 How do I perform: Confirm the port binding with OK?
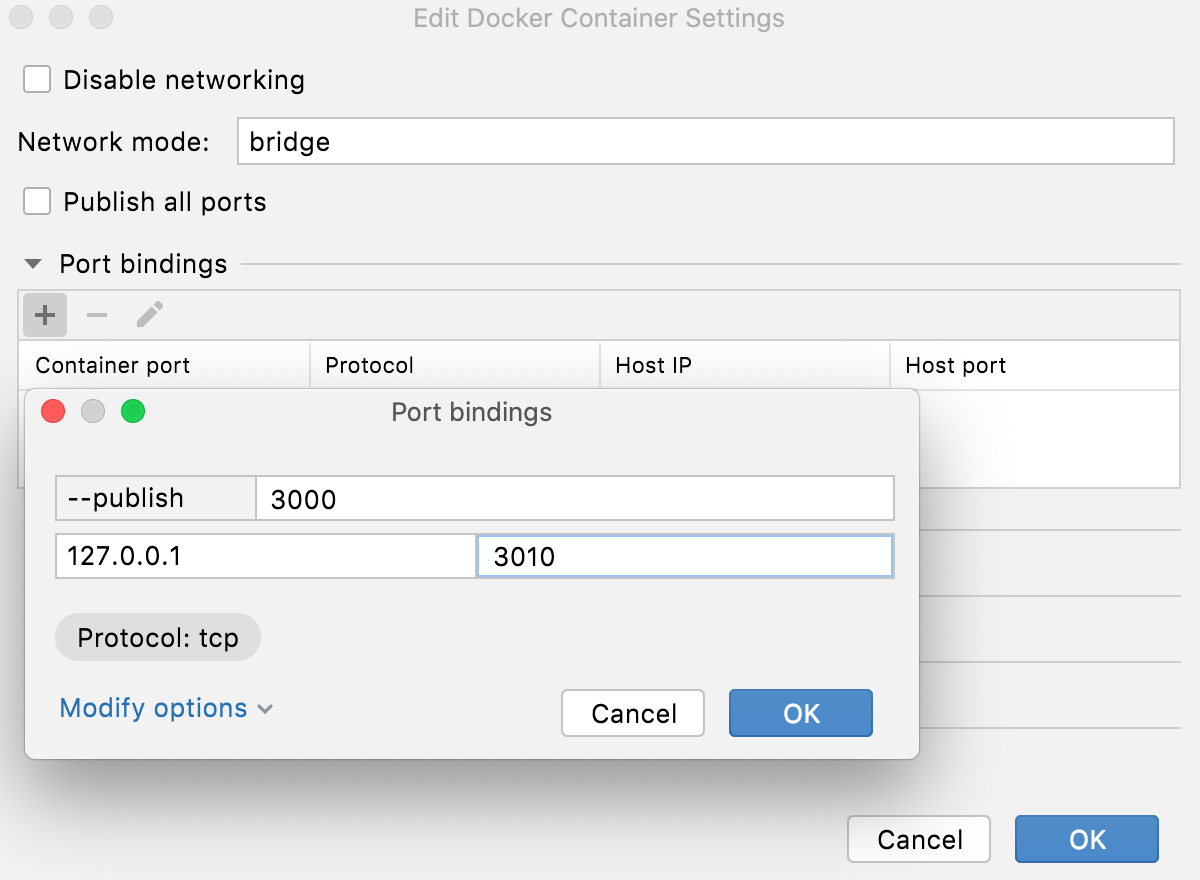click(x=800, y=713)
